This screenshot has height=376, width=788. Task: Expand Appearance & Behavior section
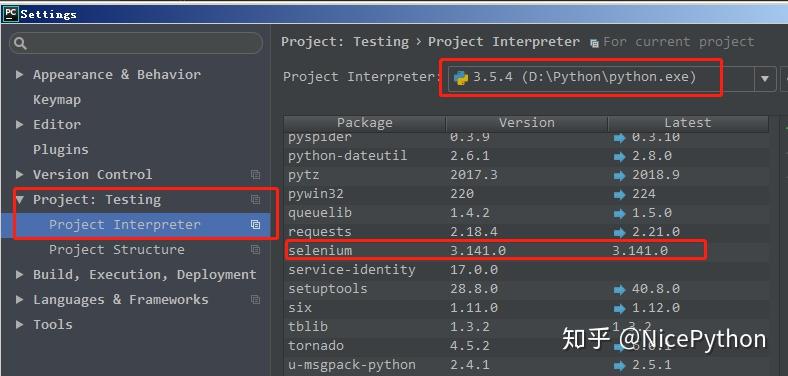pyautogui.click(x=20, y=75)
